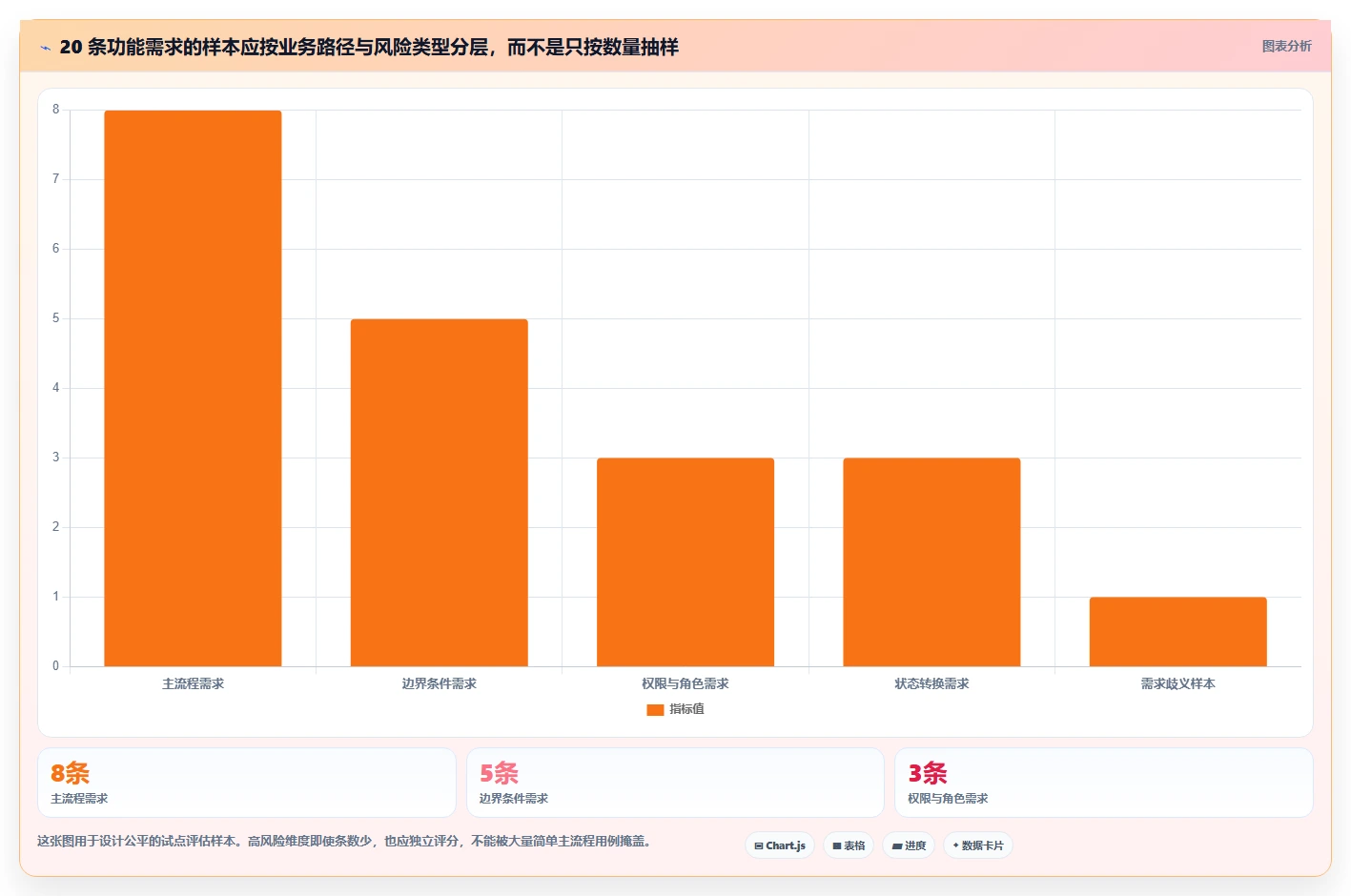Click the y-axis tick label 0
Image resolution: width=1351 pixels, height=896 pixels.
coord(55,666)
